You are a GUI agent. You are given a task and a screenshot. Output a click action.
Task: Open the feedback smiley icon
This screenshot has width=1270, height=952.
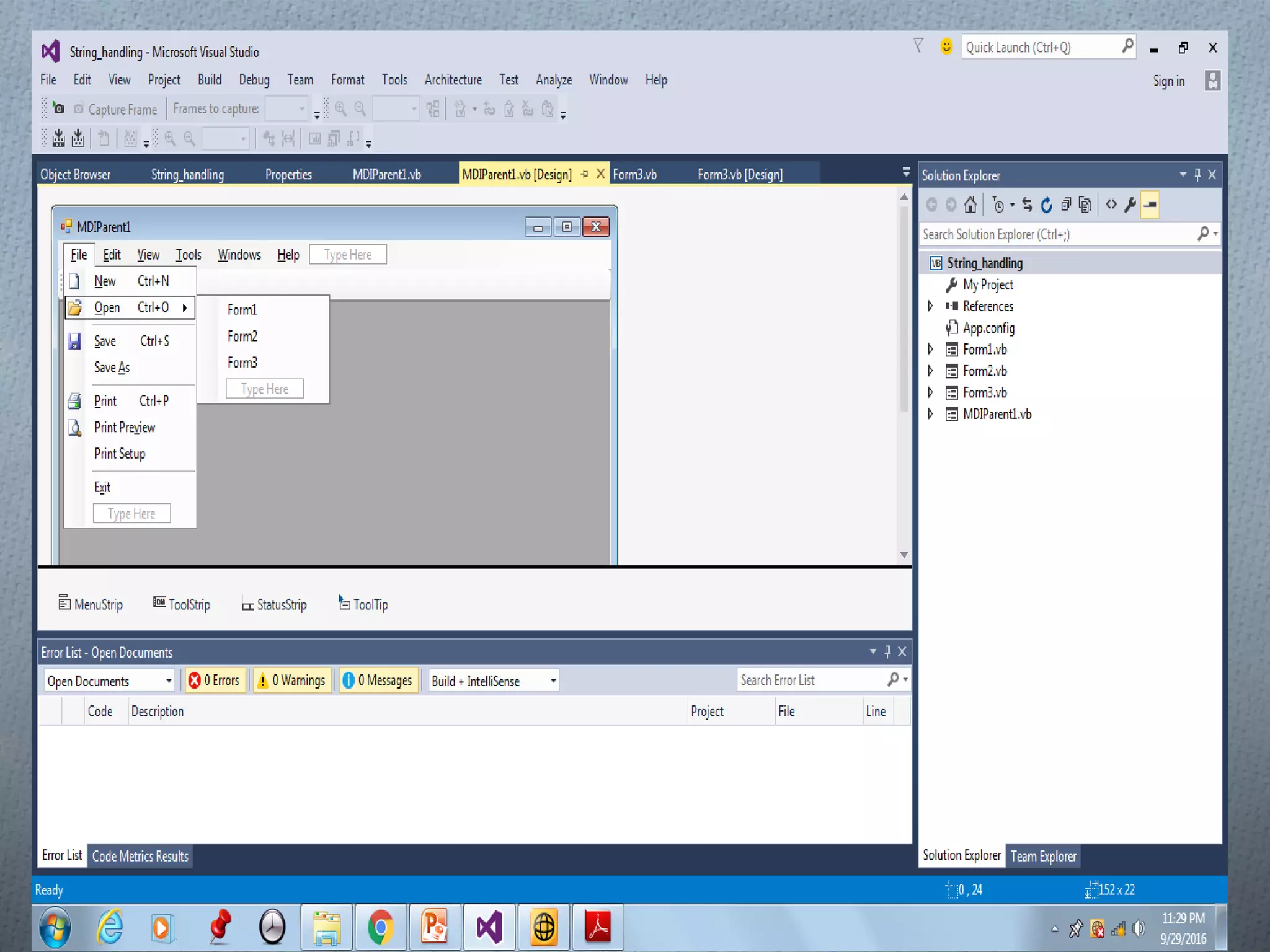click(946, 47)
